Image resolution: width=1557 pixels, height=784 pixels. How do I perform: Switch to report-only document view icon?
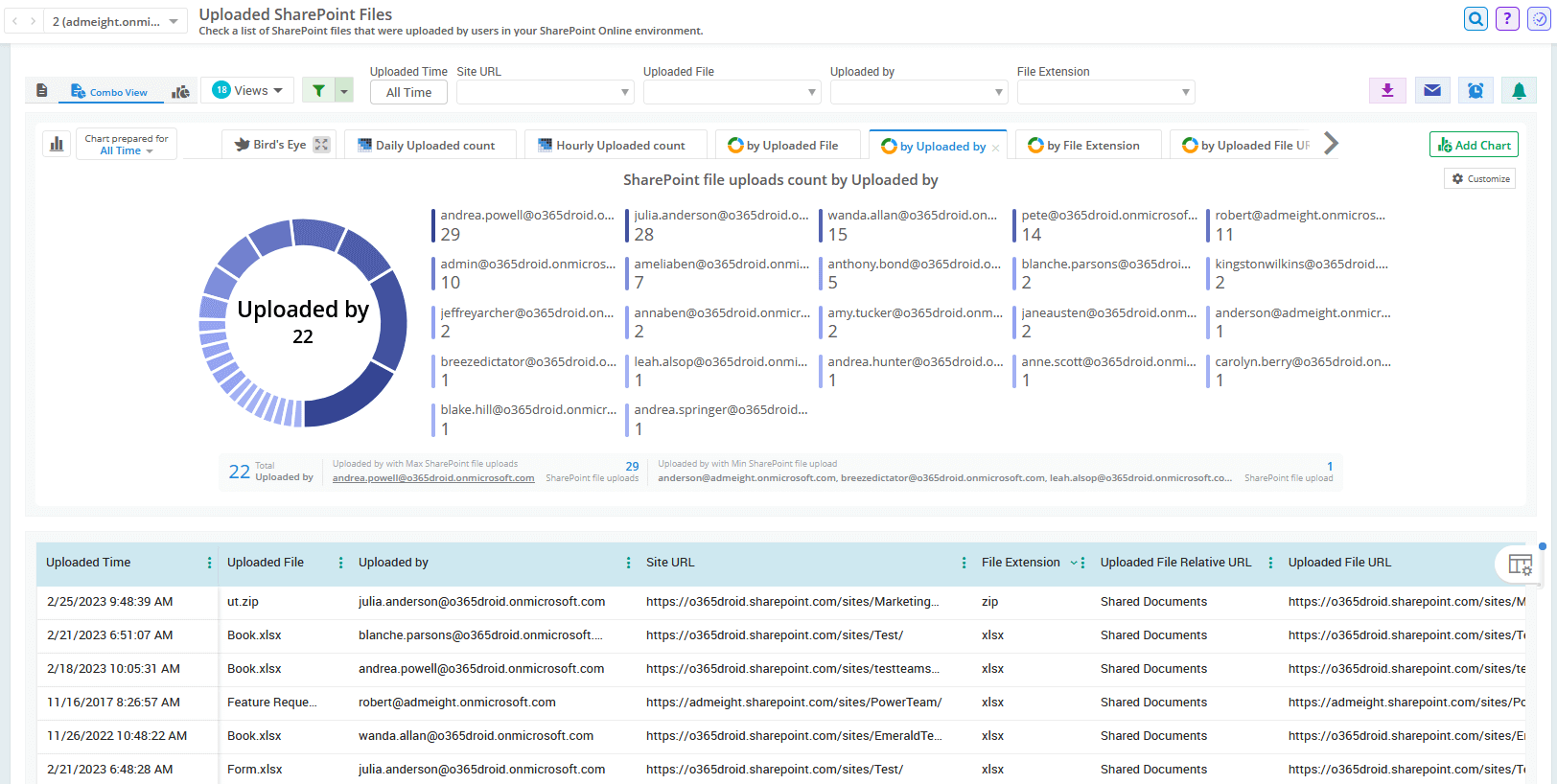click(x=42, y=90)
